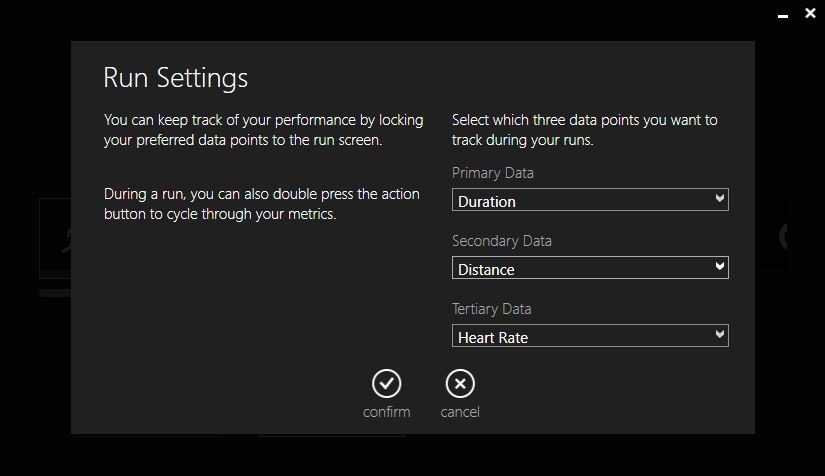Click the 'Primary Data' field label
The width and height of the screenshot is (825, 476).
492,173
